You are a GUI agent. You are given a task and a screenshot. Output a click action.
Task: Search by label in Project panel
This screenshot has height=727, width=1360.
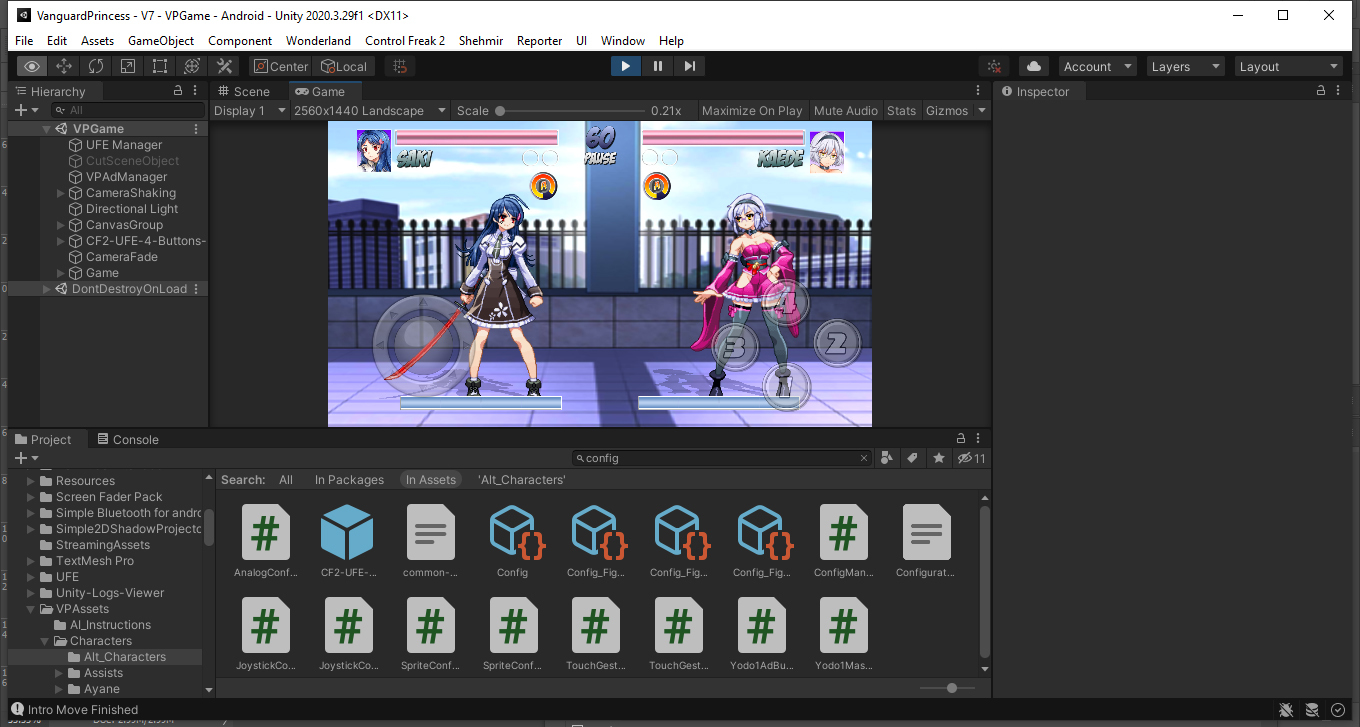[912, 458]
